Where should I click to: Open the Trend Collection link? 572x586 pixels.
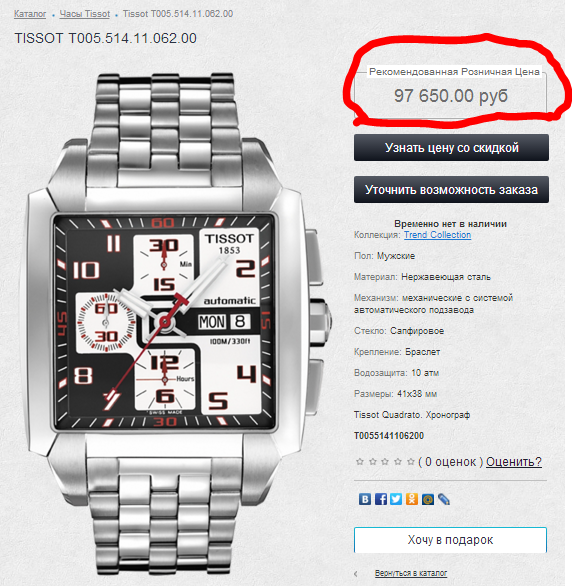coord(437,235)
